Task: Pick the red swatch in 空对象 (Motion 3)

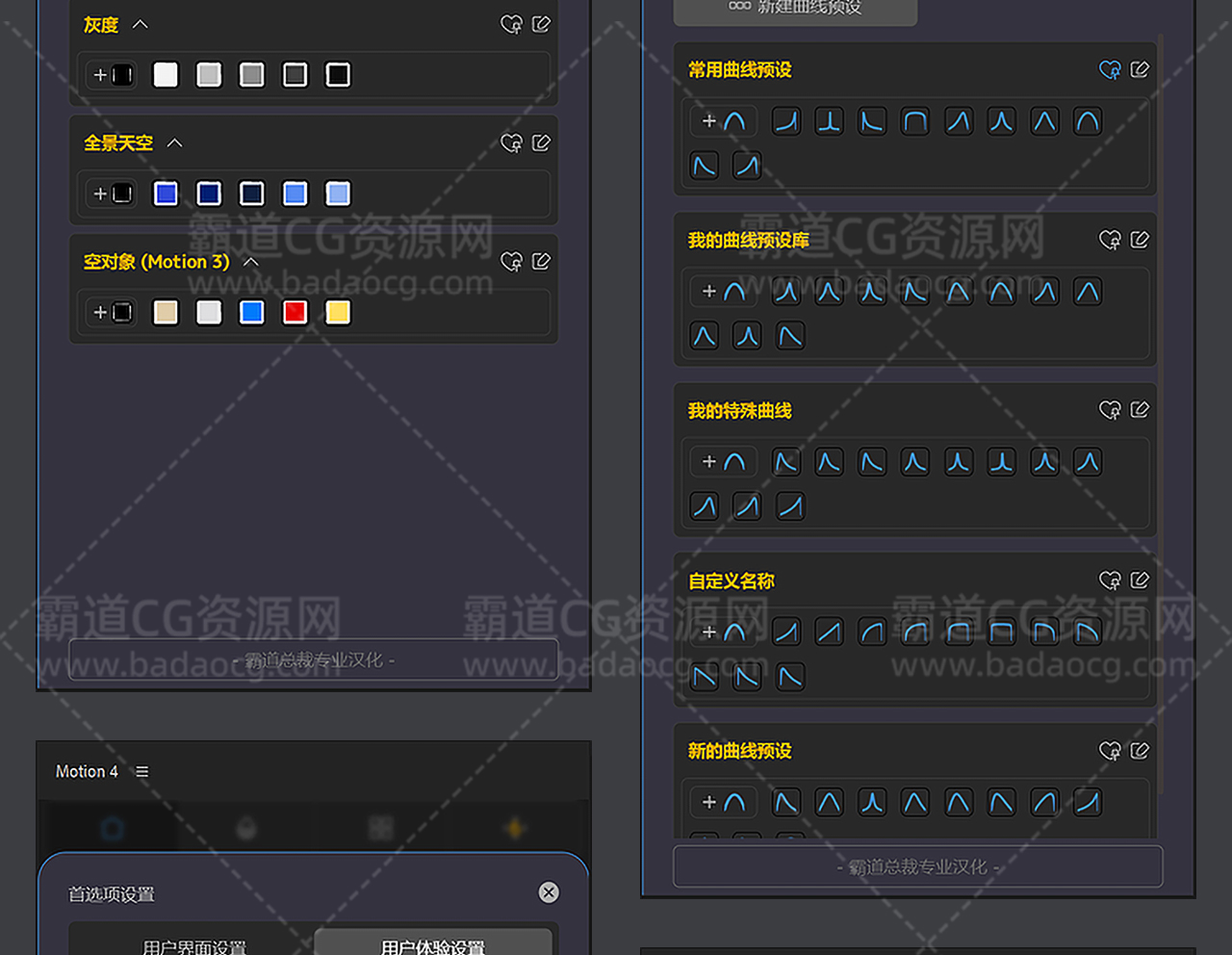Action: 295,312
